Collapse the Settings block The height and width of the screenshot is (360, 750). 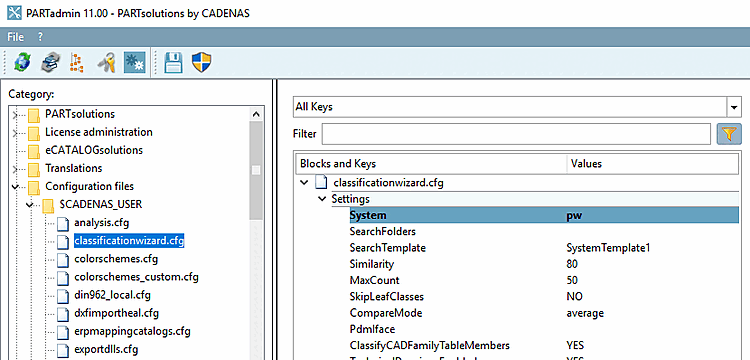coord(323,199)
